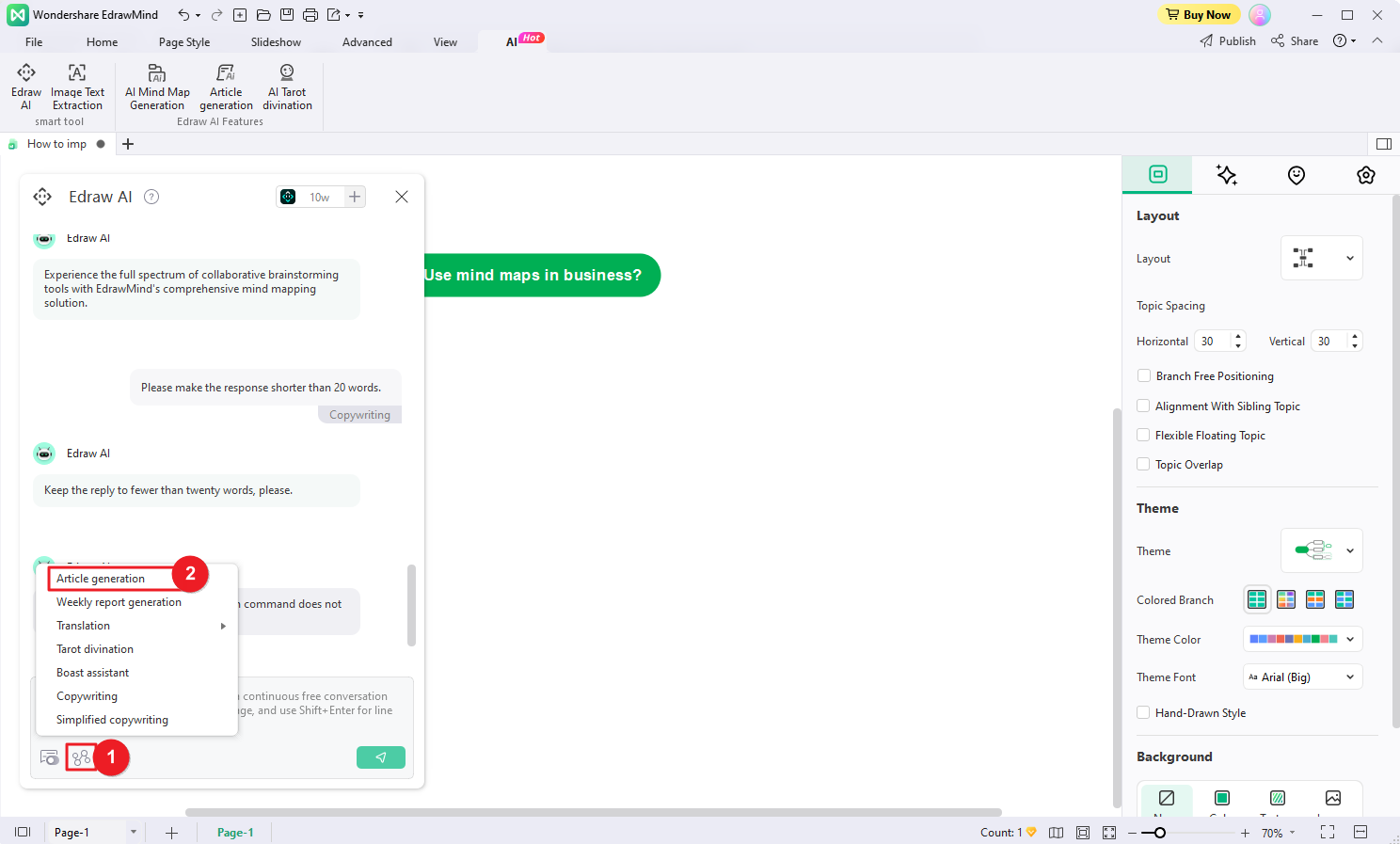Open the View tab
The width and height of the screenshot is (1400, 844).
[x=445, y=42]
